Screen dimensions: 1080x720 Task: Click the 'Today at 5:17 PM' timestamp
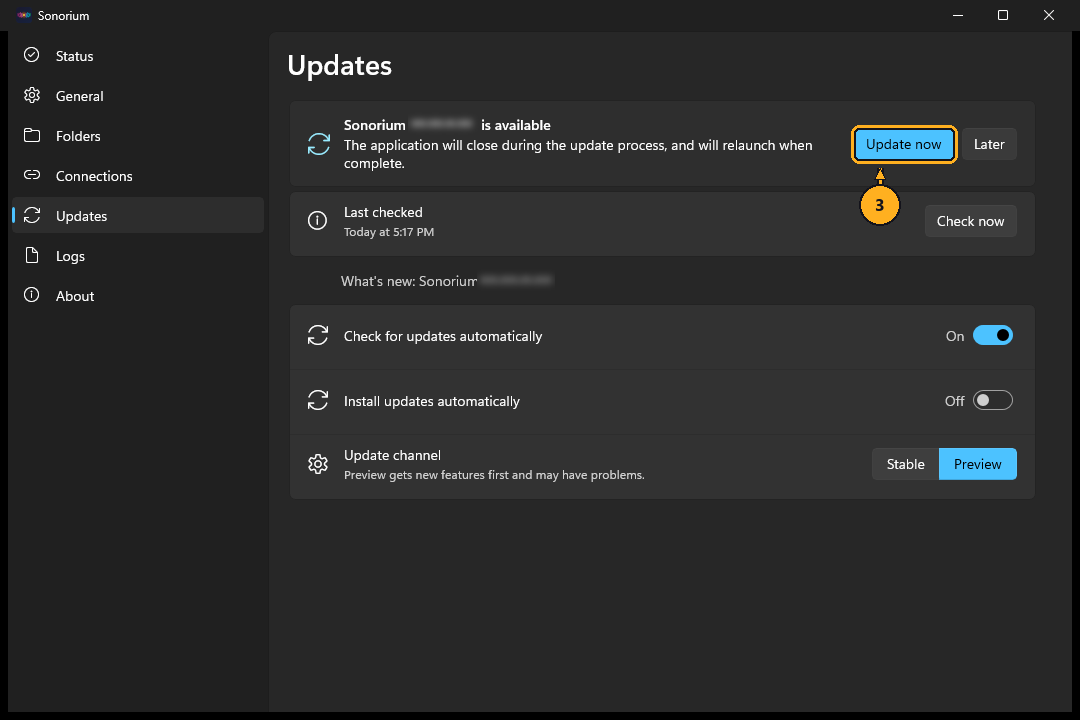(388, 232)
